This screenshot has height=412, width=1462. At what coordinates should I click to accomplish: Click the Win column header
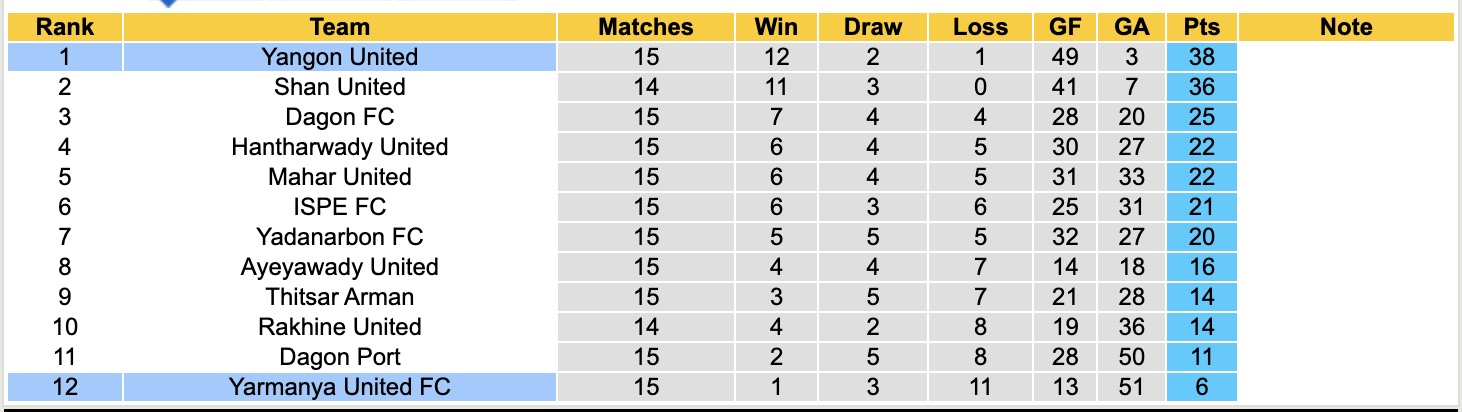(776, 27)
